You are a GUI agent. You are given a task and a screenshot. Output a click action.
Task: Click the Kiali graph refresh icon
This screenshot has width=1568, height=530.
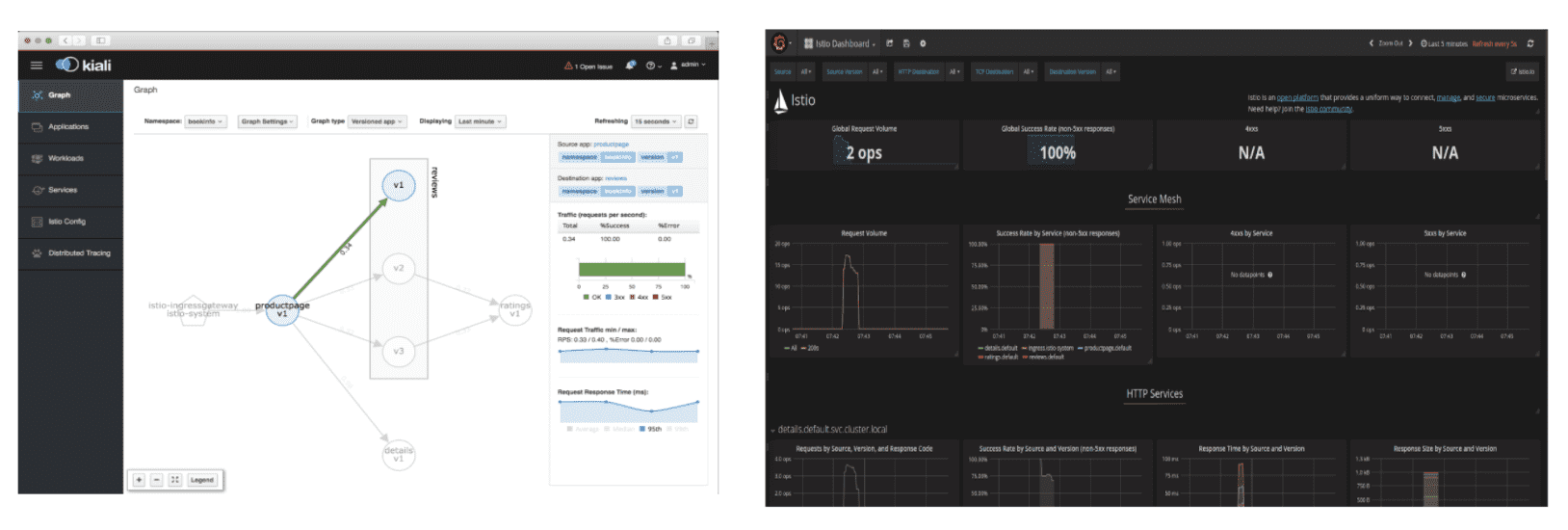[691, 121]
